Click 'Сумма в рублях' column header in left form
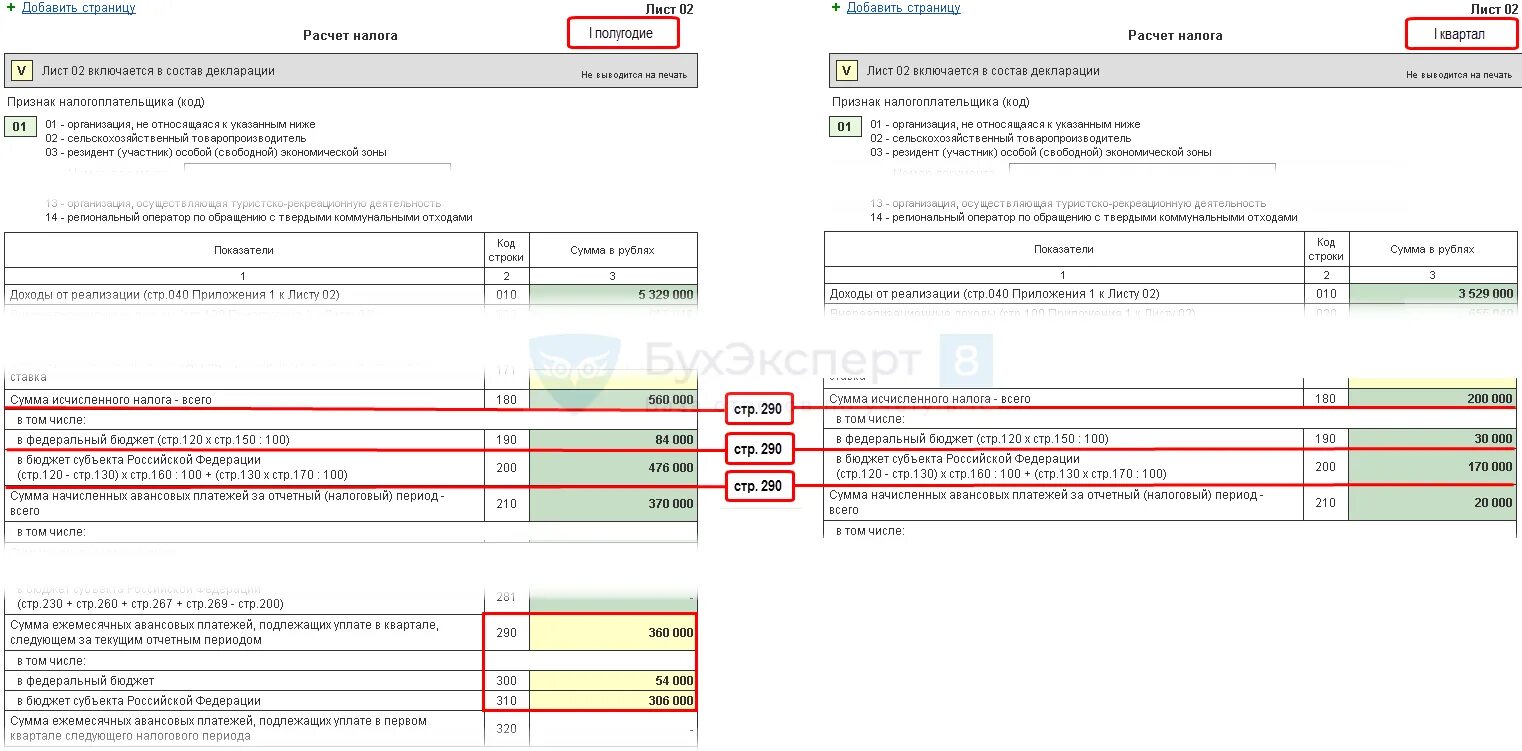This screenshot has height=751, width=1522. [613, 250]
